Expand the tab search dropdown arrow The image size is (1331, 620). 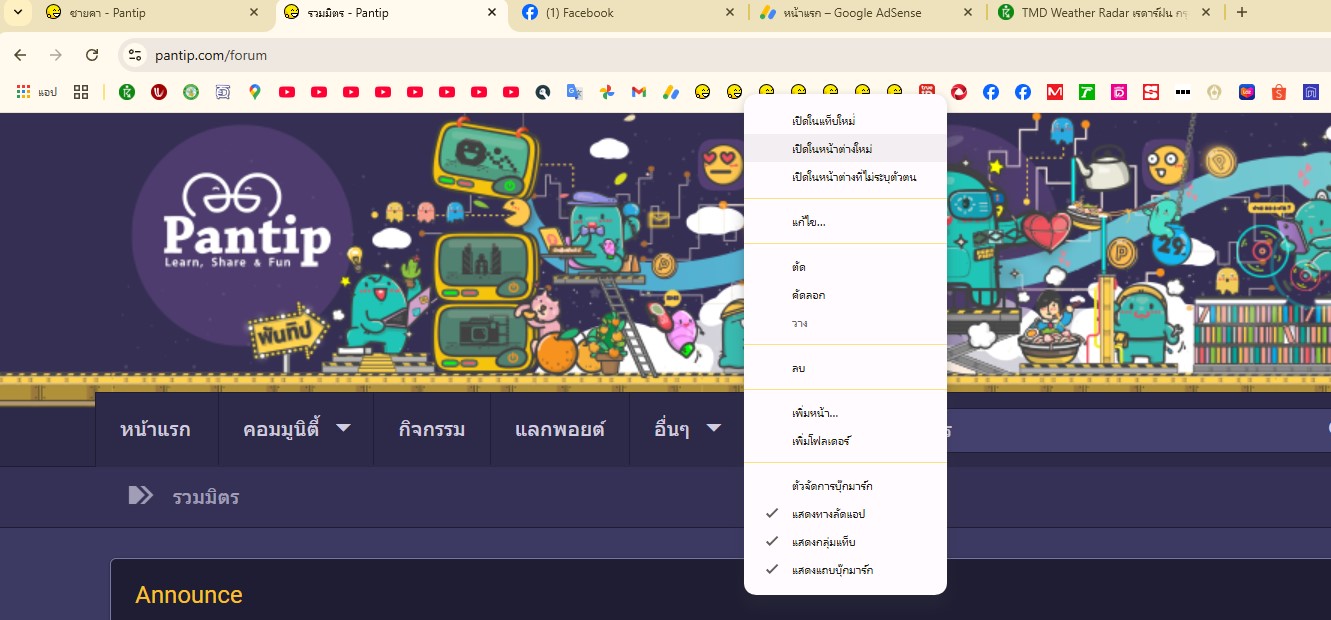click(x=17, y=13)
